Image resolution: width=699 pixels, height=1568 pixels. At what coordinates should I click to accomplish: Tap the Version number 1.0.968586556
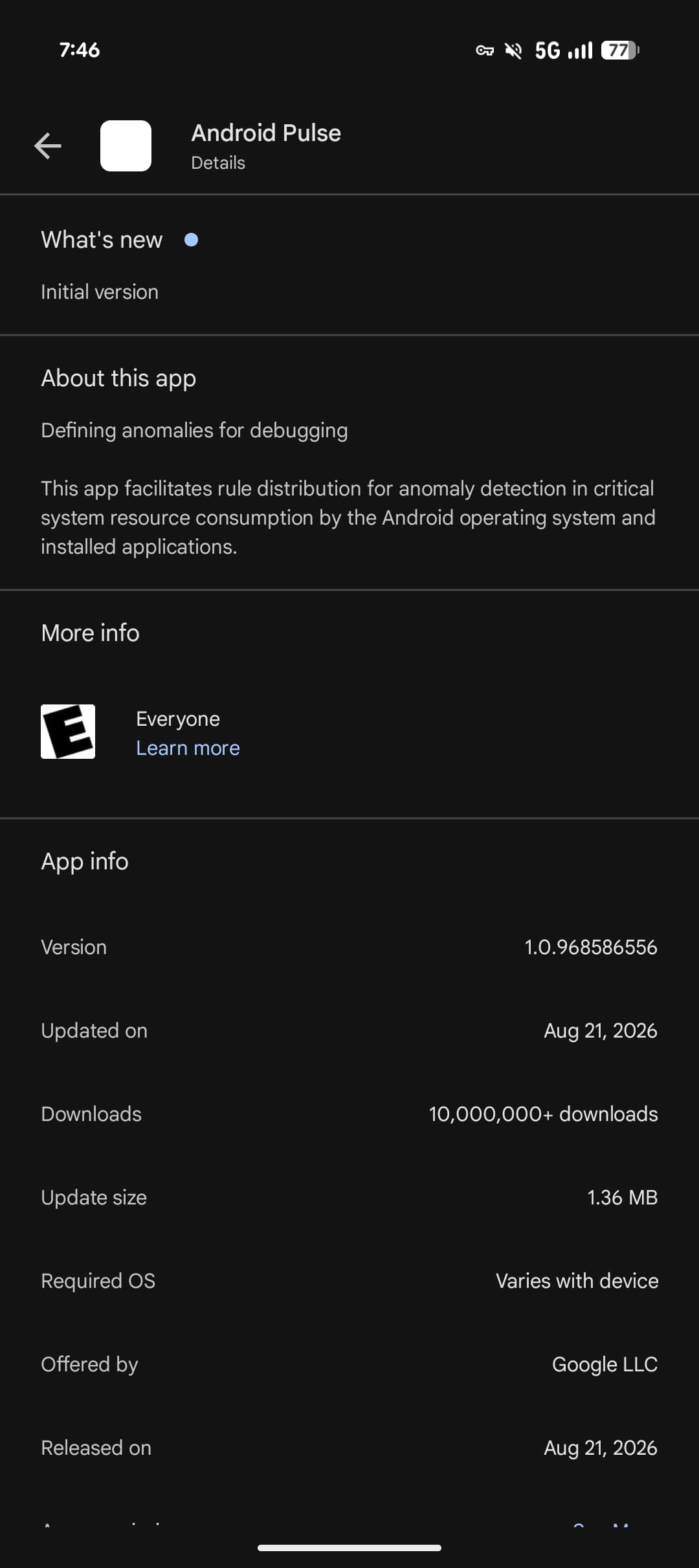coord(591,947)
